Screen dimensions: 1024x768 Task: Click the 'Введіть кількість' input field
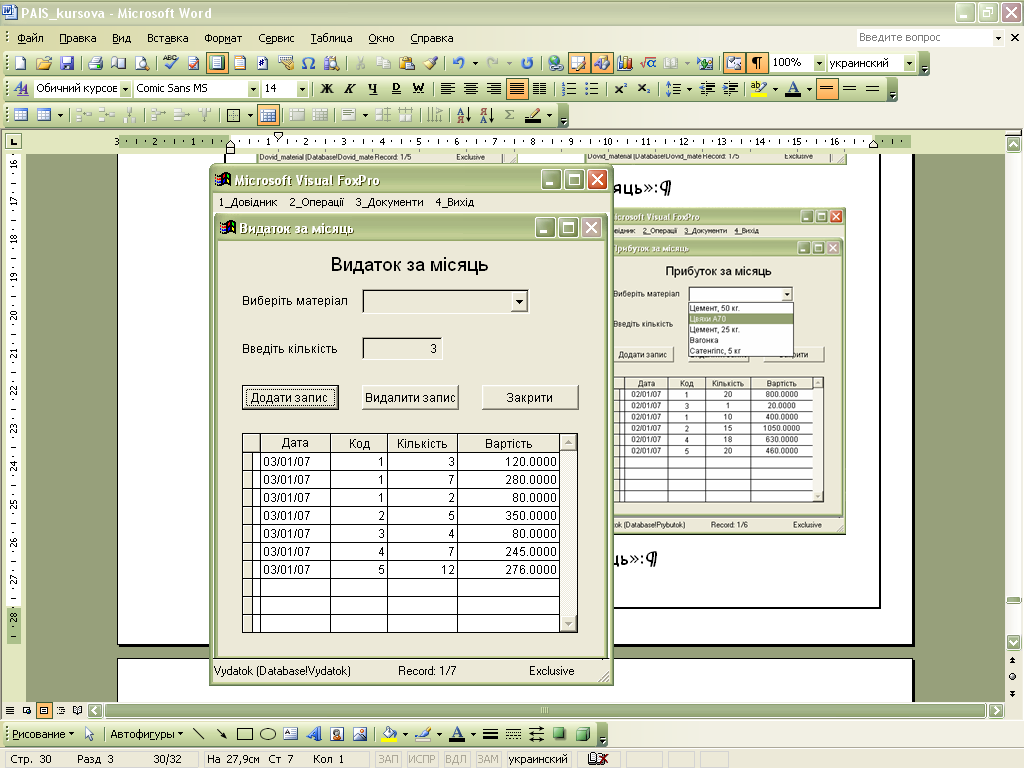pyautogui.click(x=401, y=349)
